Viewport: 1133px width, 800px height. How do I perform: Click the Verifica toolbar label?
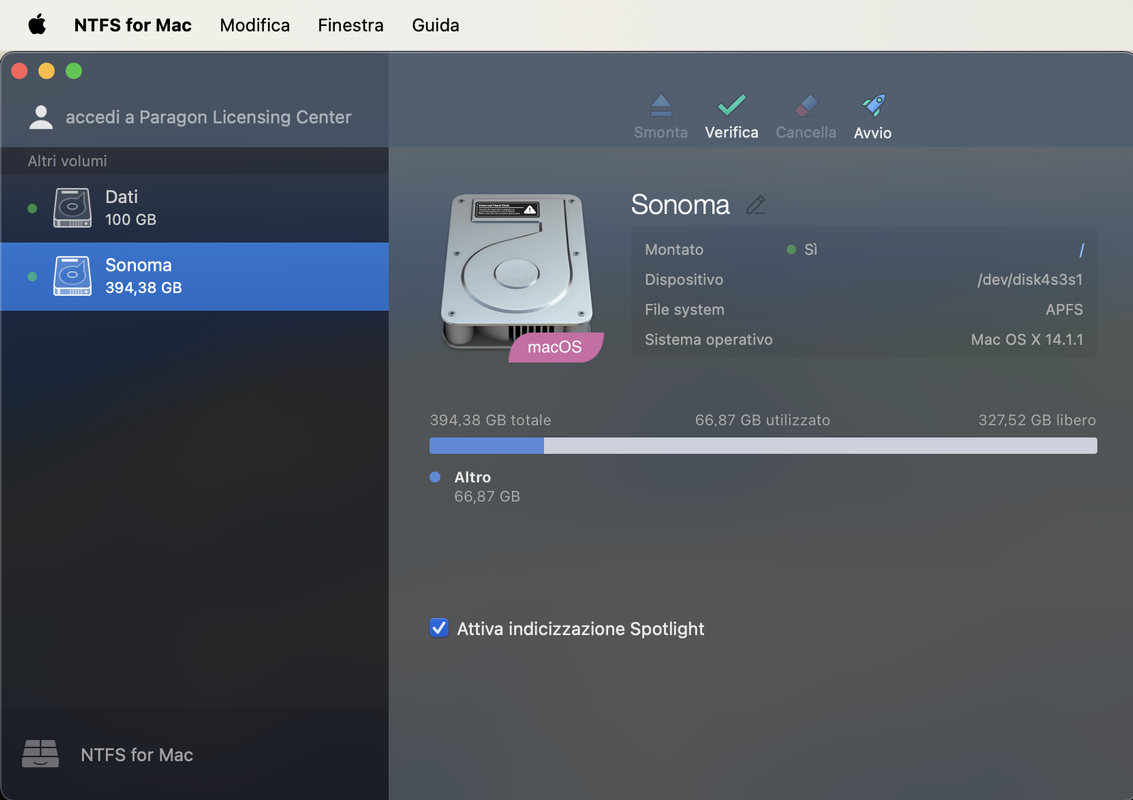pos(731,132)
